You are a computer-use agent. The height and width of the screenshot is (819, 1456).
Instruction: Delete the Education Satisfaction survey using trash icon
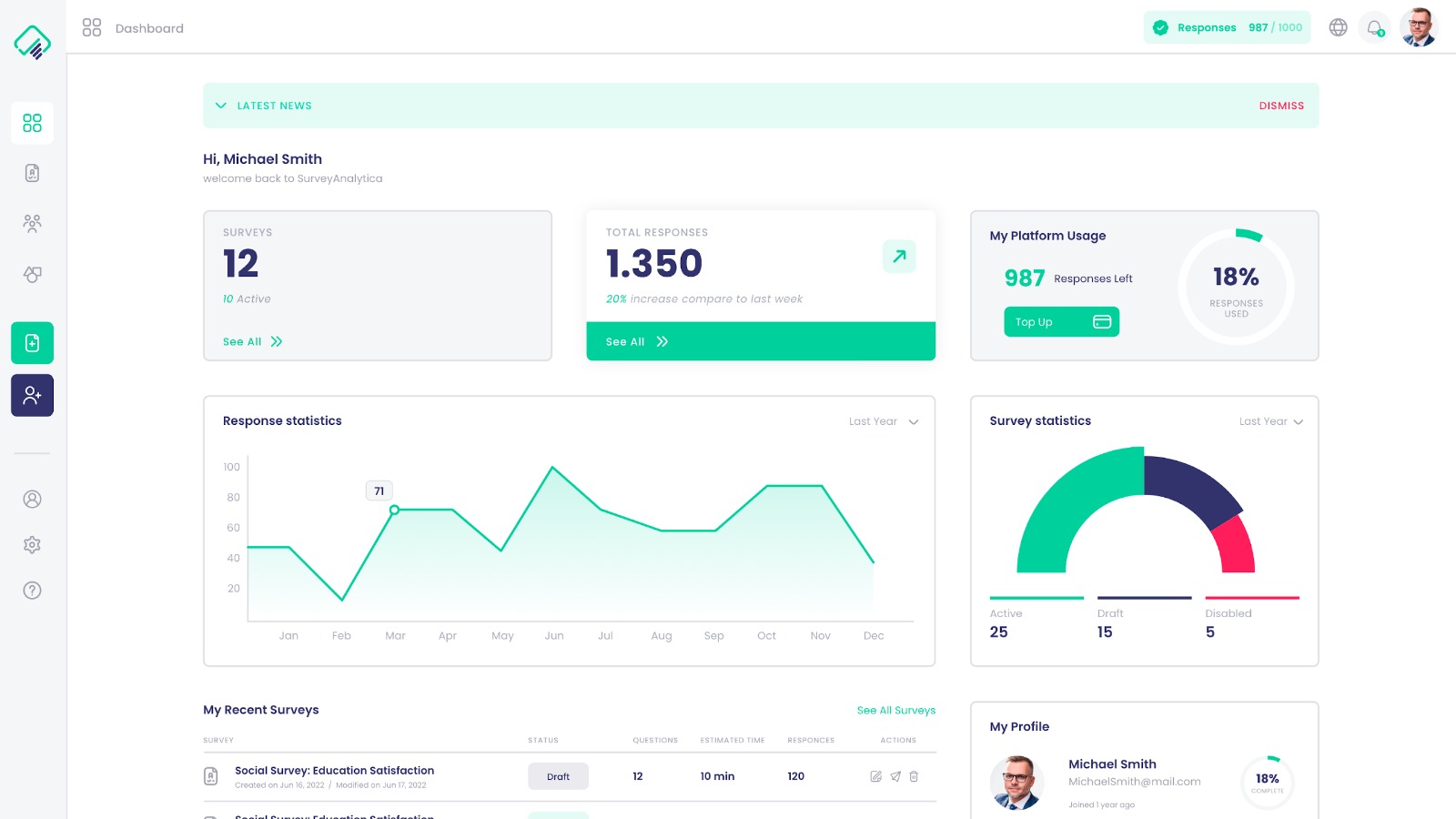point(914,776)
